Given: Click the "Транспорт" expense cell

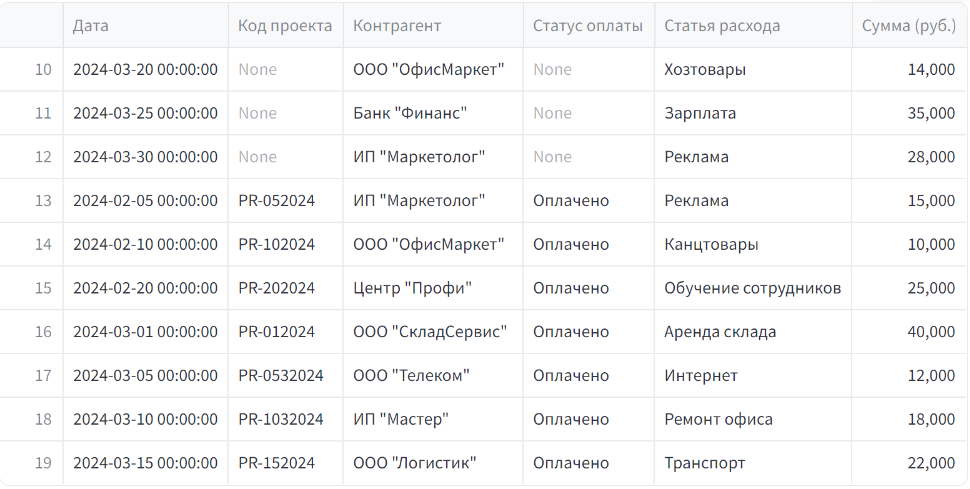Looking at the screenshot, I should pyautogui.click(x=753, y=463).
